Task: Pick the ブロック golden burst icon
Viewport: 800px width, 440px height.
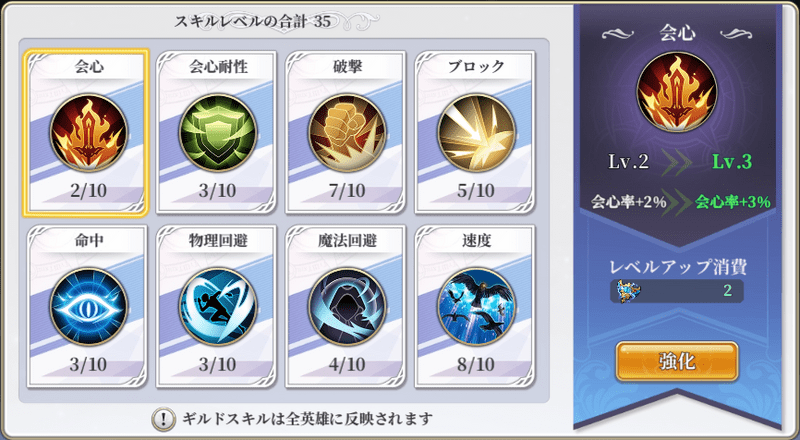Action: click(476, 133)
